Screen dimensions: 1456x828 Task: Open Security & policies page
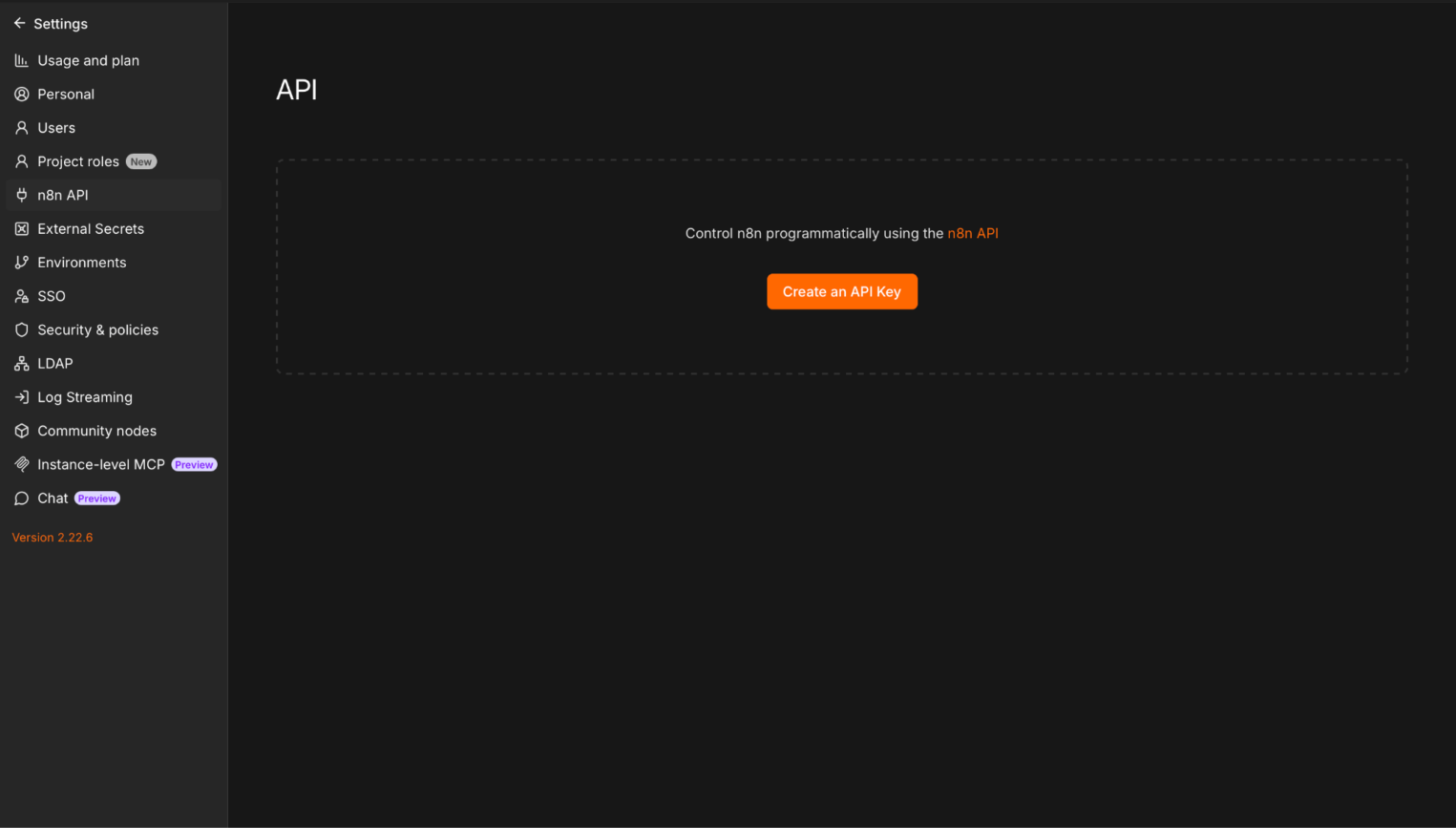(114, 329)
